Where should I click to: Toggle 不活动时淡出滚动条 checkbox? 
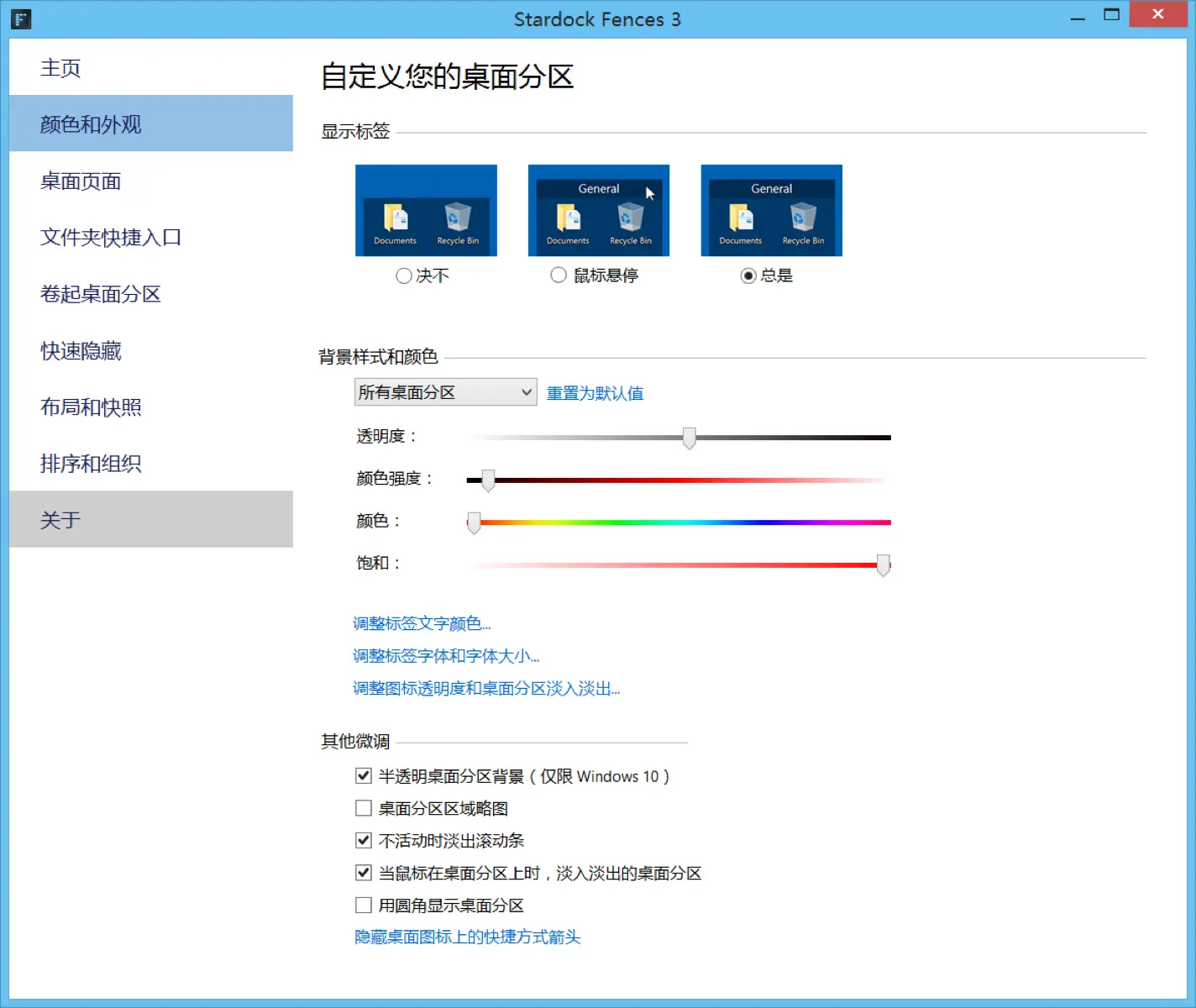364,840
